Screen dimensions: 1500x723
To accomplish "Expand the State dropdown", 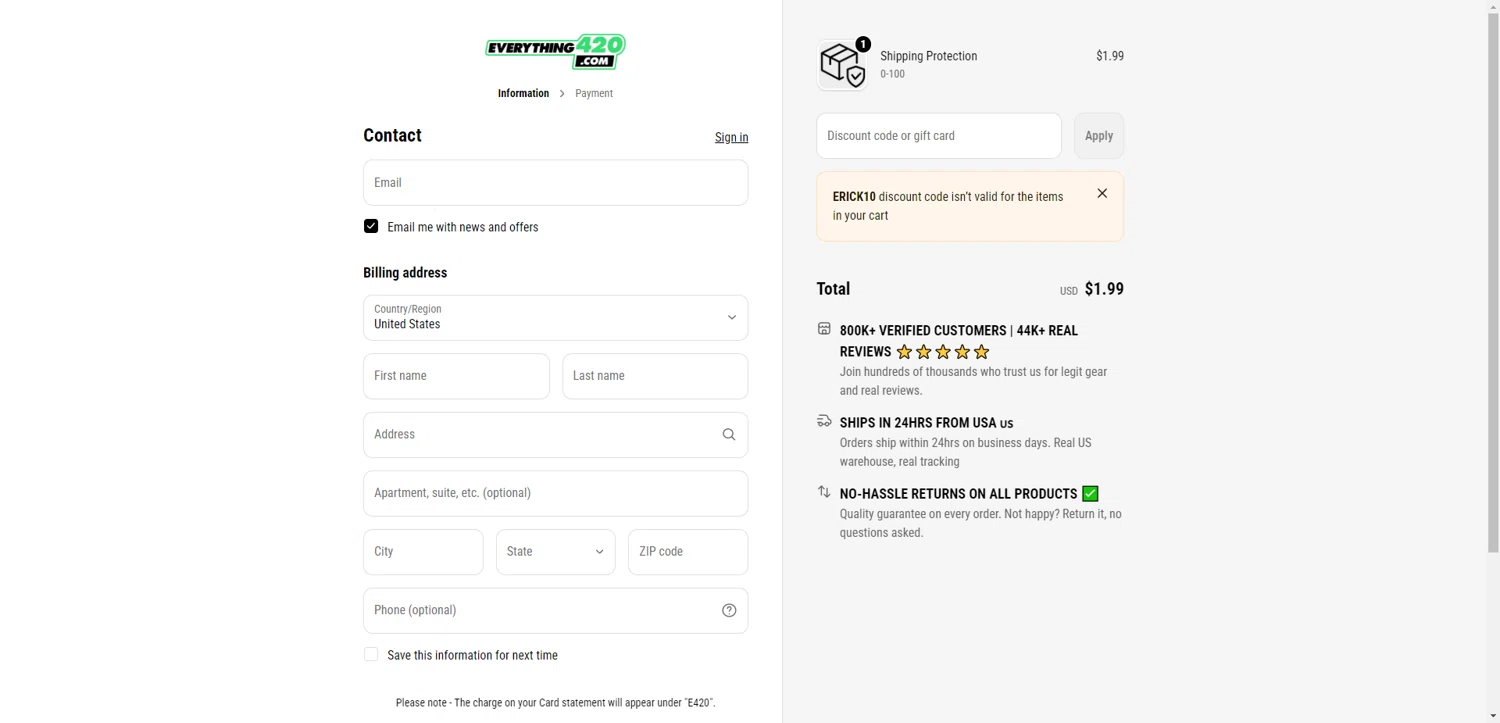I will (x=556, y=552).
